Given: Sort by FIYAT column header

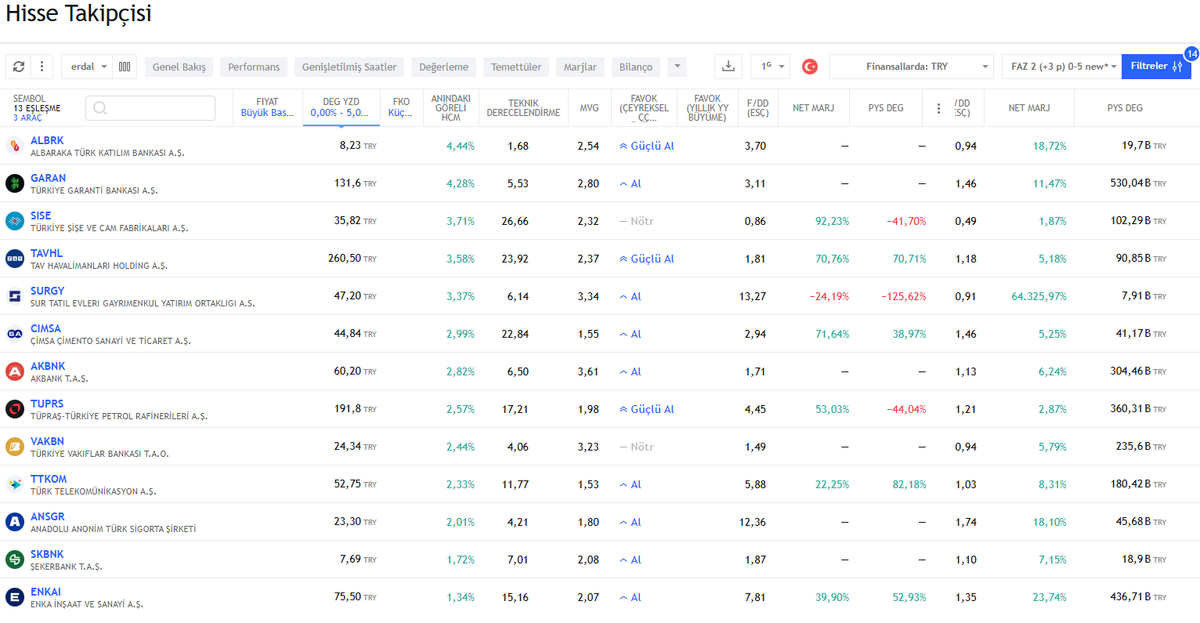Looking at the screenshot, I should (x=267, y=107).
